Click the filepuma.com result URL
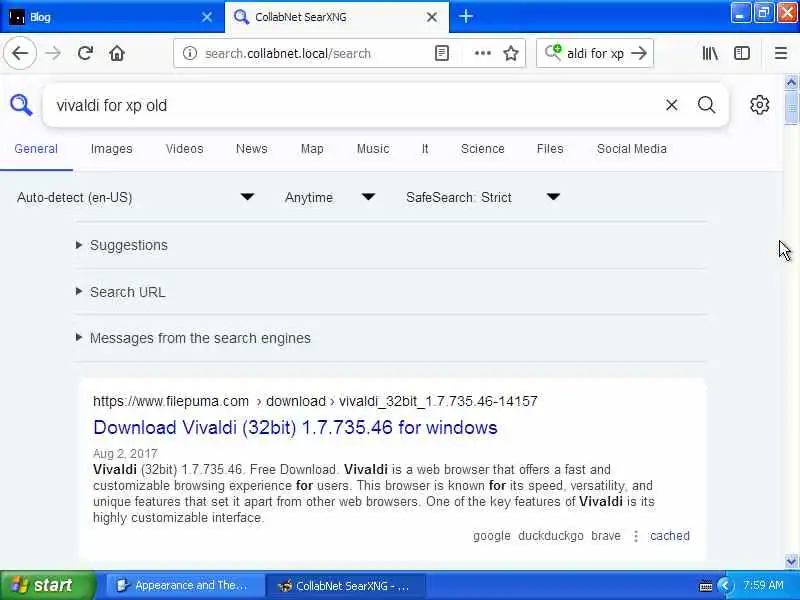Image resolution: width=800 pixels, height=600 pixels. (x=315, y=401)
